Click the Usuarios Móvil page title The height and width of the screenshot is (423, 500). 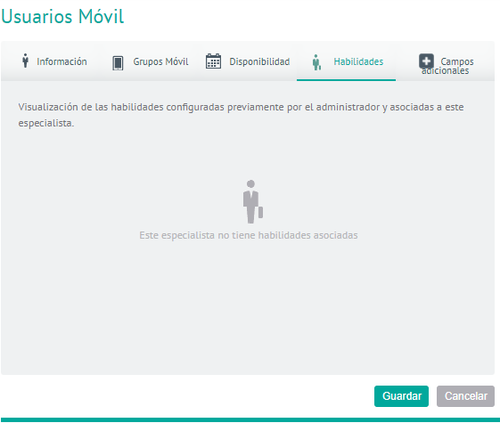(63, 16)
